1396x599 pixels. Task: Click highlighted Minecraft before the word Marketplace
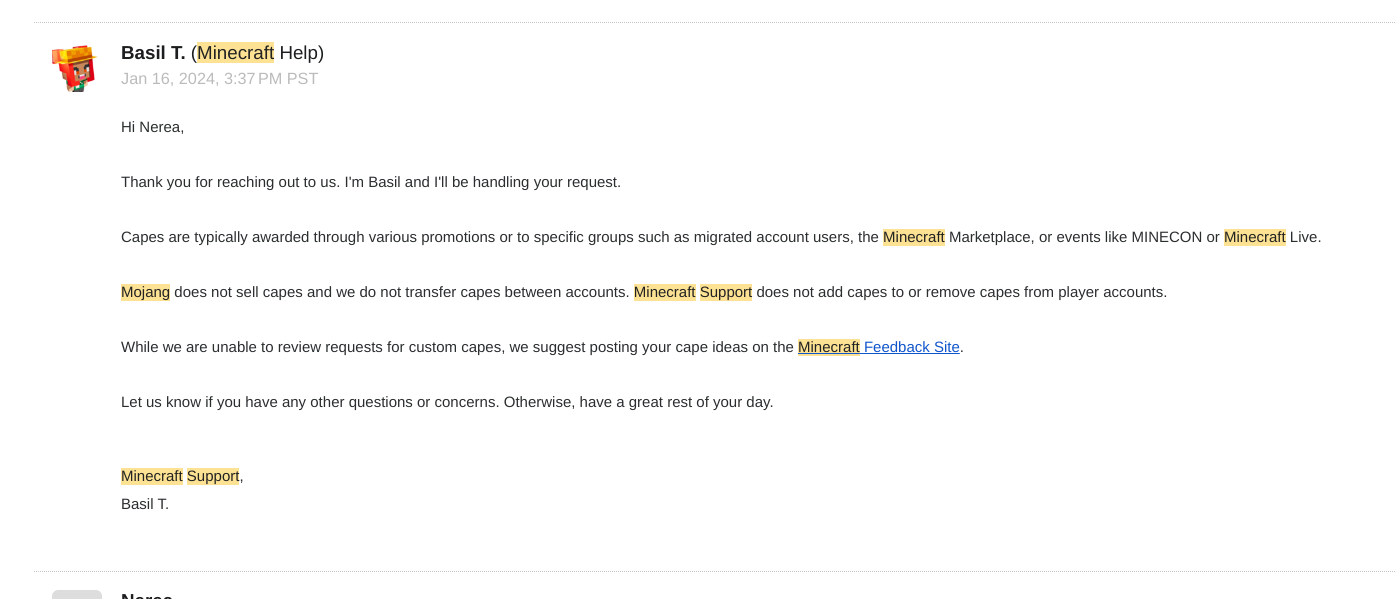tap(913, 237)
